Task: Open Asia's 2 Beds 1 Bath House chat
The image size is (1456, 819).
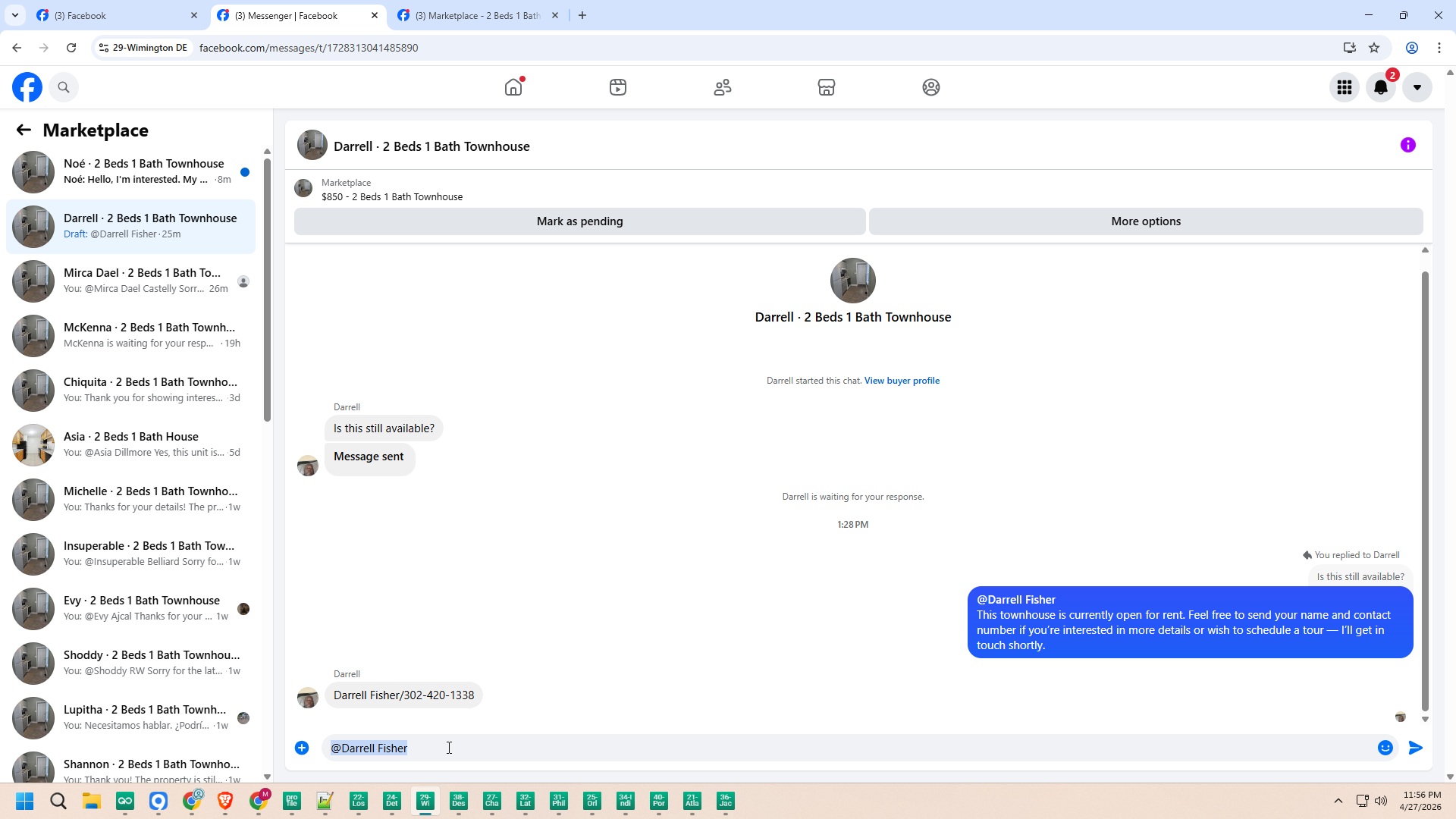Action: [131, 444]
